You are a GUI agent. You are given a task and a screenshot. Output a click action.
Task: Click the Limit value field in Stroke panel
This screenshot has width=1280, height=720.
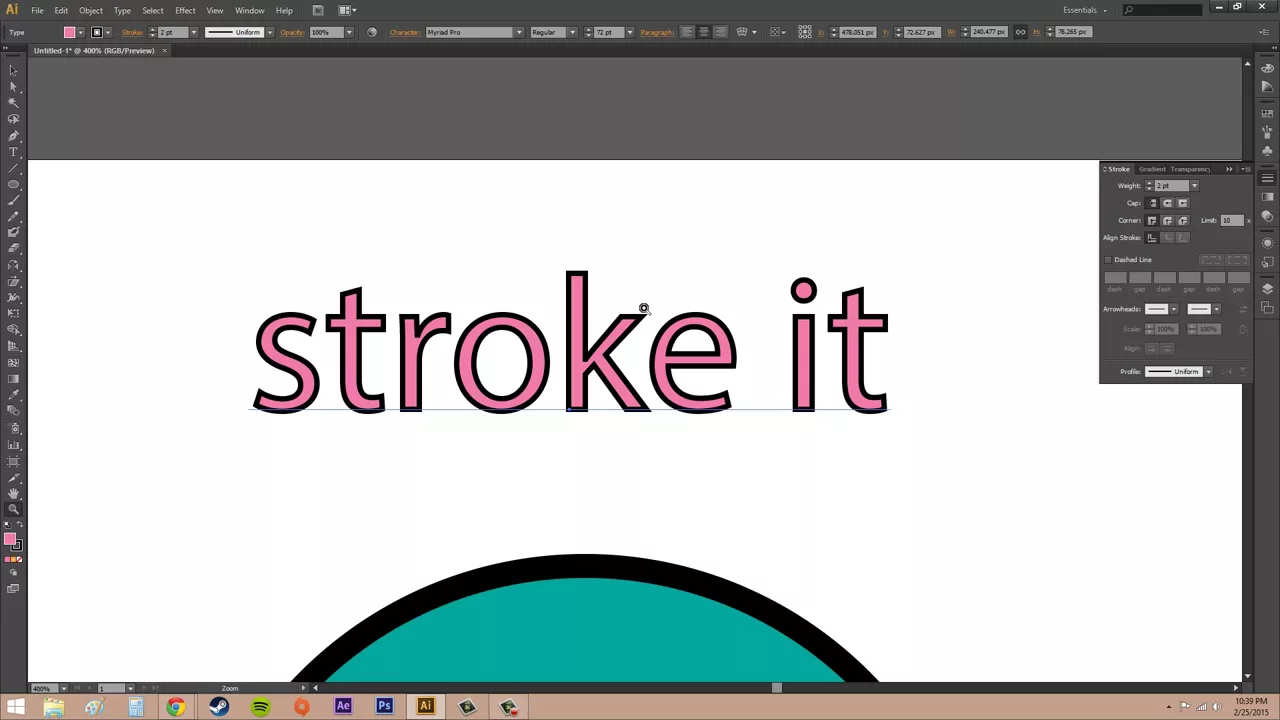tap(1232, 221)
